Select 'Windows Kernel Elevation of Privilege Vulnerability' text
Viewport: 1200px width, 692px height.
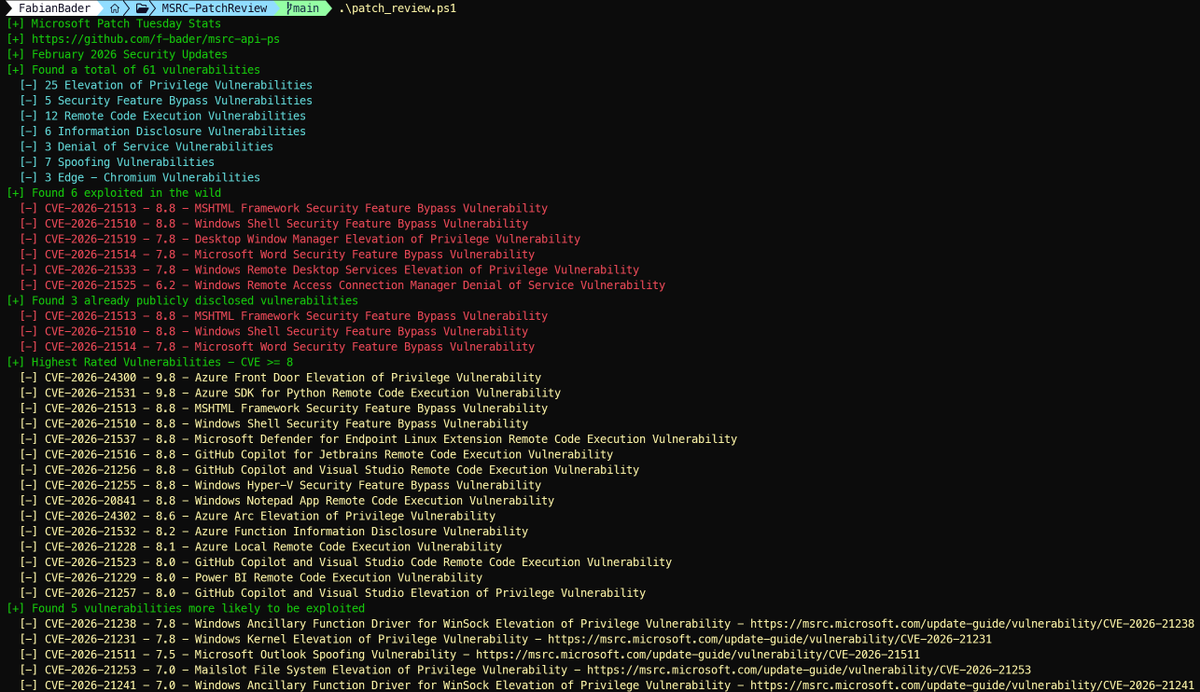coord(361,638)
